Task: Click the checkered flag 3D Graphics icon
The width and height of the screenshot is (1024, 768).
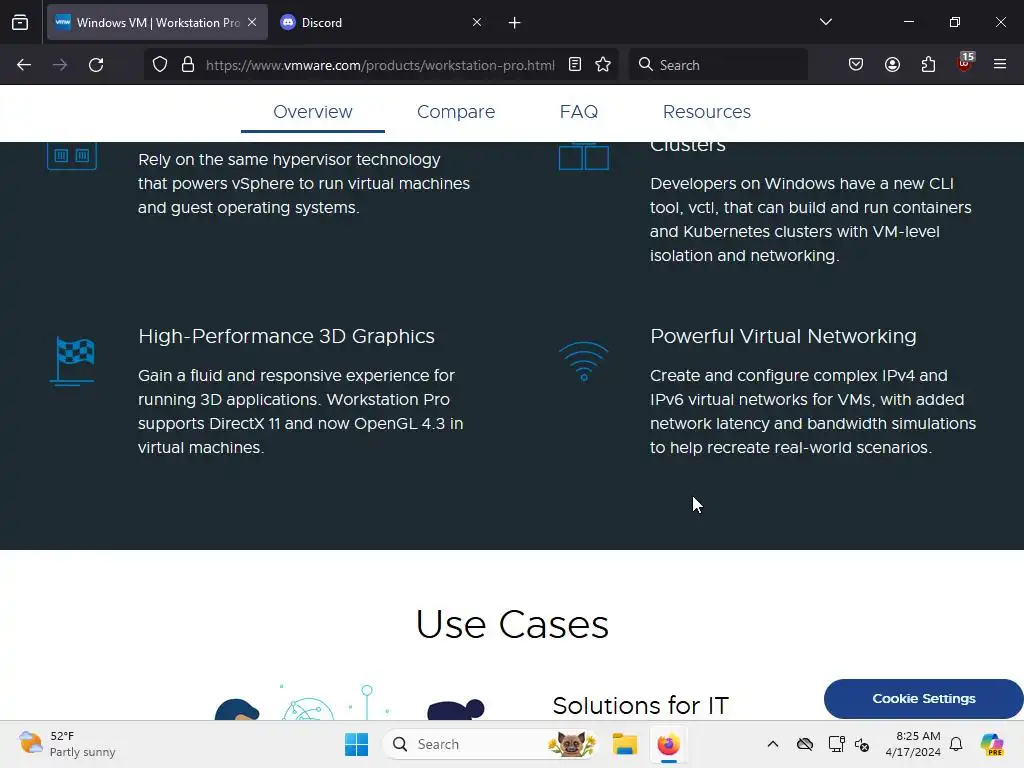Action: pyautogui.click(x=72, y=360)
